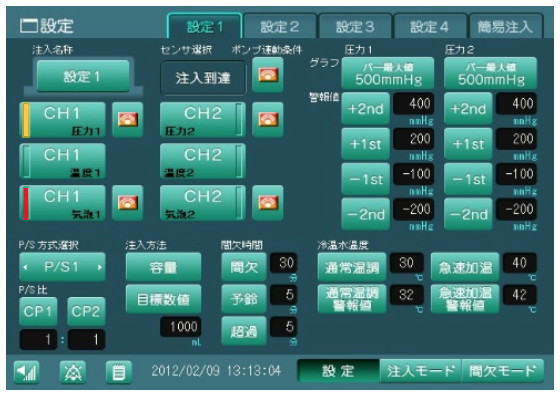
Task: Click the alarm bell mute icon
Action: 72,372
